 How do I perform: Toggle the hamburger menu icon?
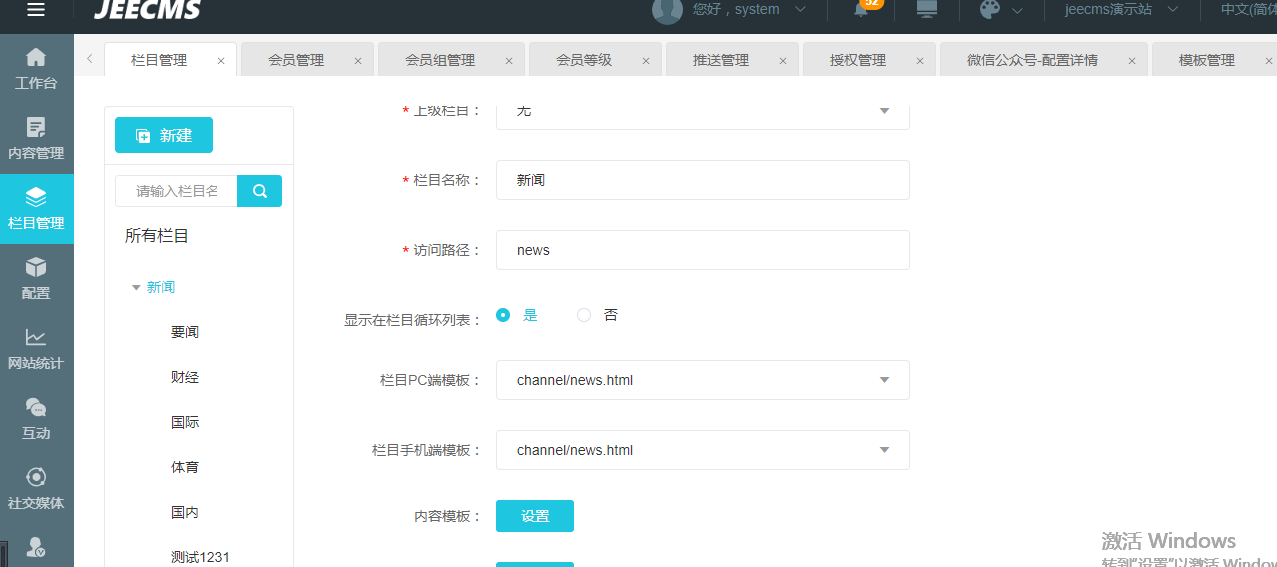click(x=36, y=10)
